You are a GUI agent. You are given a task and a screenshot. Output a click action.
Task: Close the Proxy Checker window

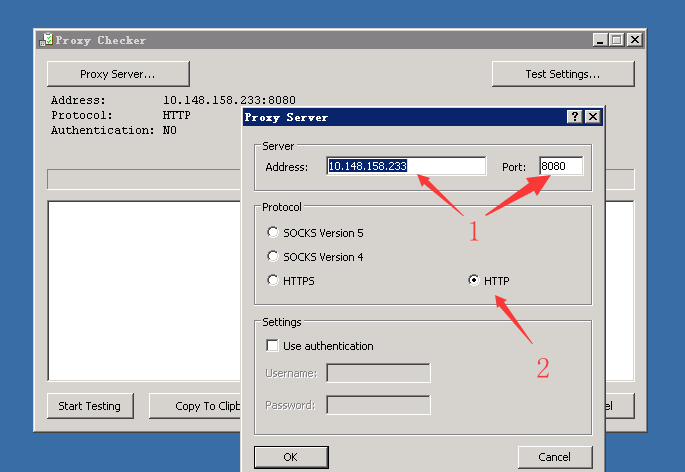635,40
